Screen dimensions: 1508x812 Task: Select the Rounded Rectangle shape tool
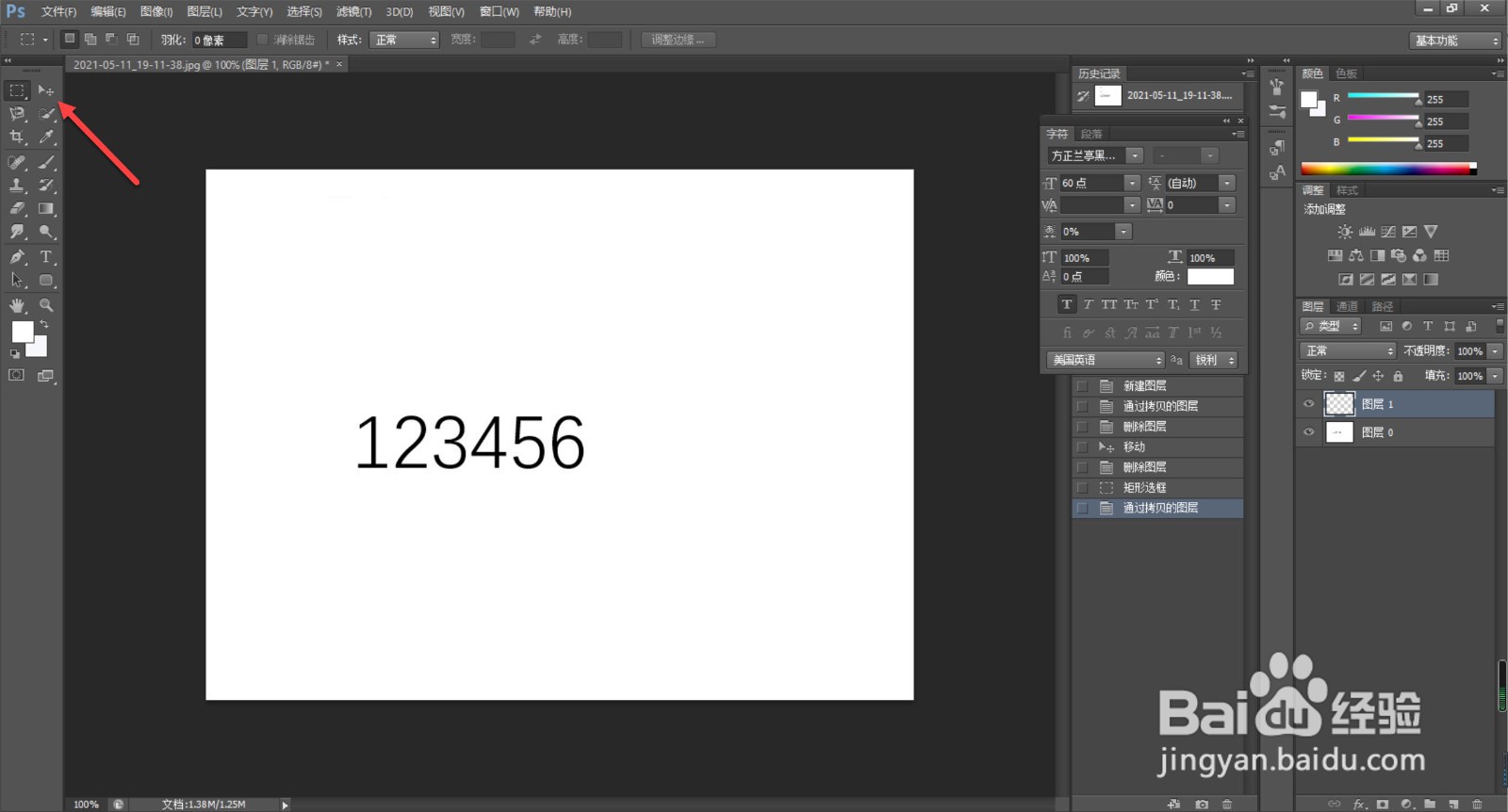(46, 280)
